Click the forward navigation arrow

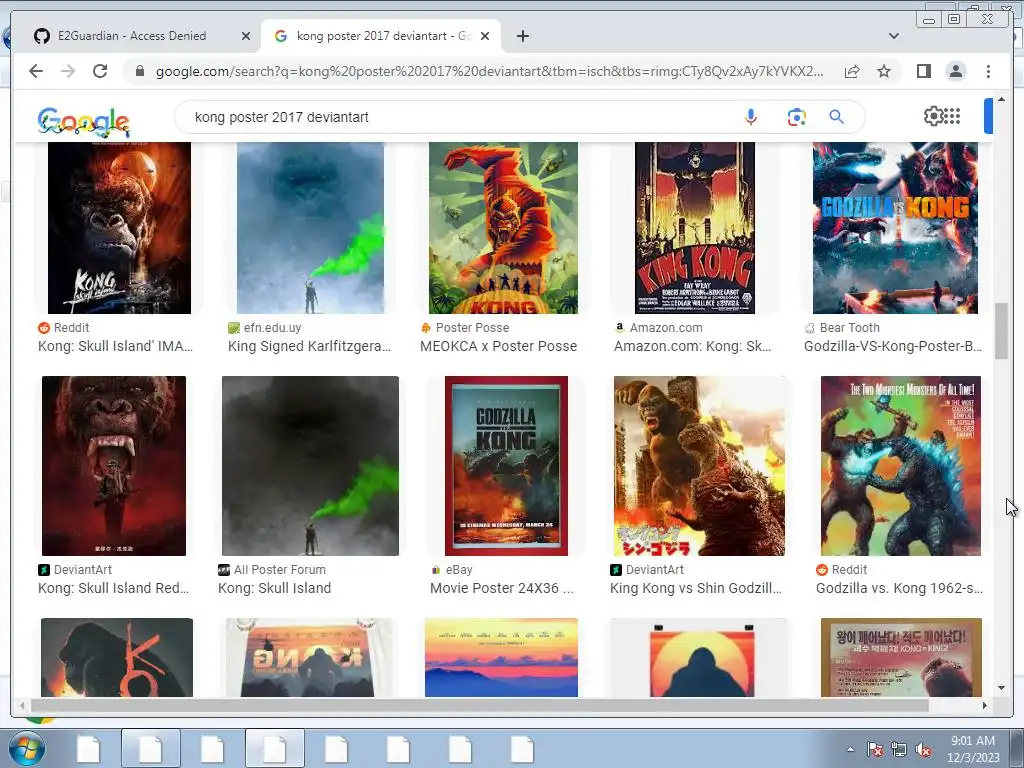tap(68, 71)
